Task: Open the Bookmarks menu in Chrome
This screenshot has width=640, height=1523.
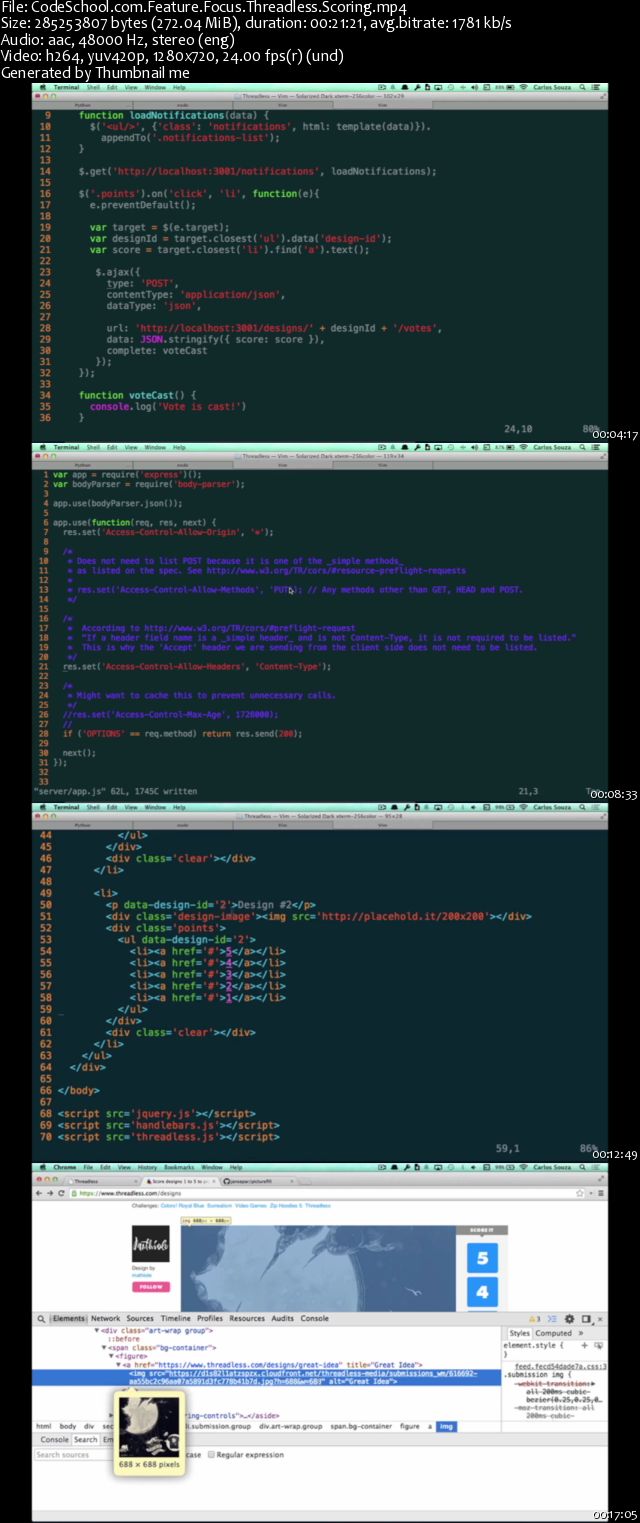Action: 180,1167
